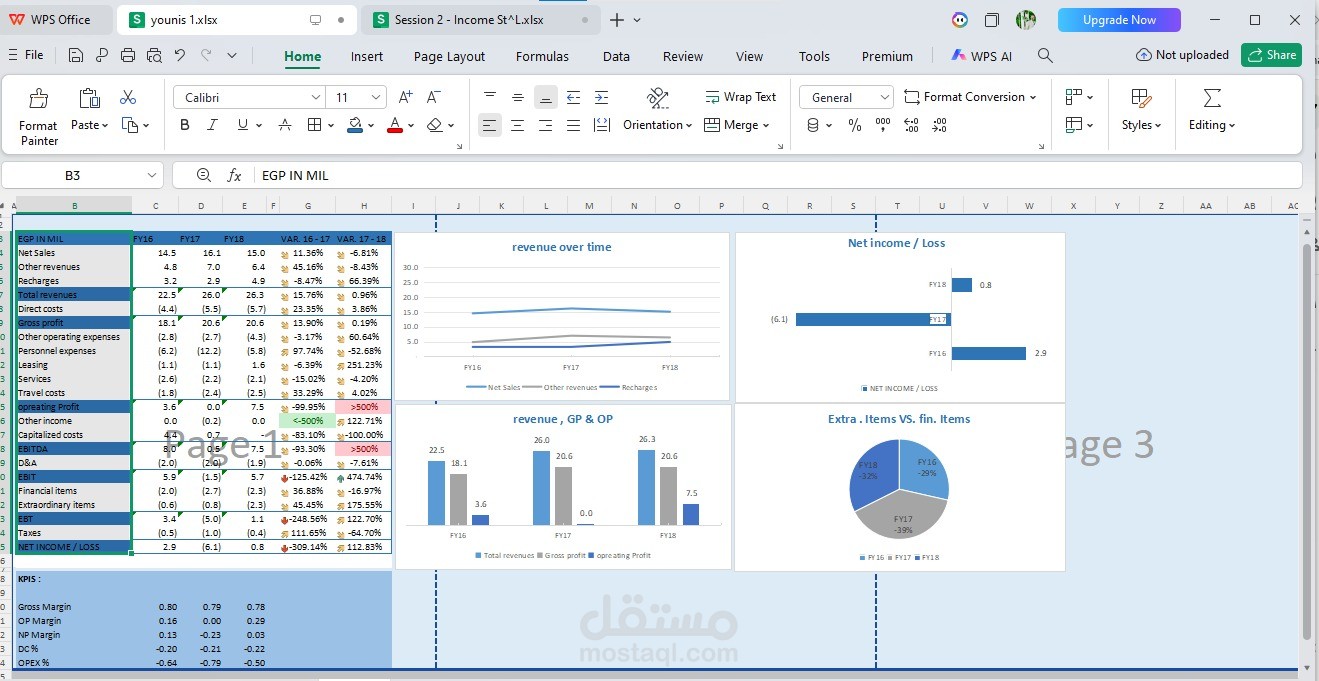Open WPS AI
The image size is (1319, 681).
click(x=981, y=56)
